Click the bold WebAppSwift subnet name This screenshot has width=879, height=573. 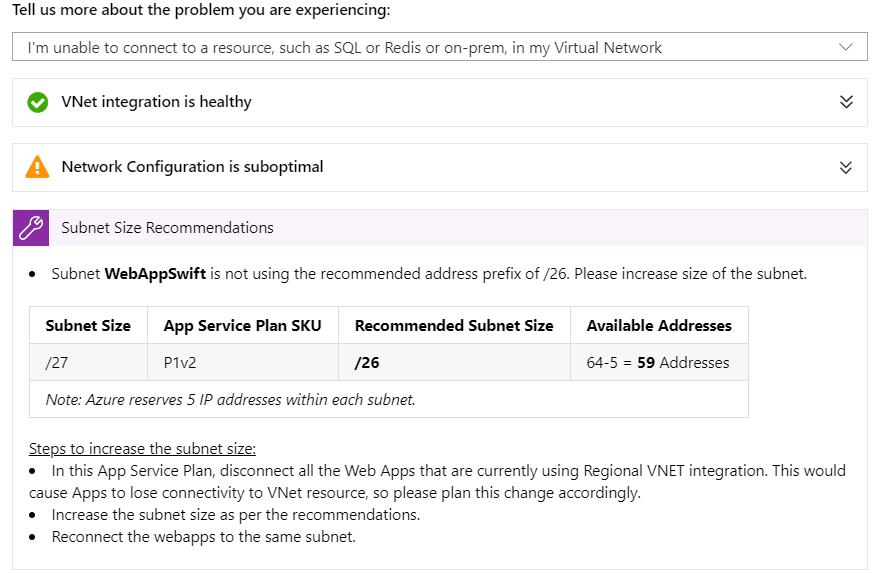click(x=155, y=274)
